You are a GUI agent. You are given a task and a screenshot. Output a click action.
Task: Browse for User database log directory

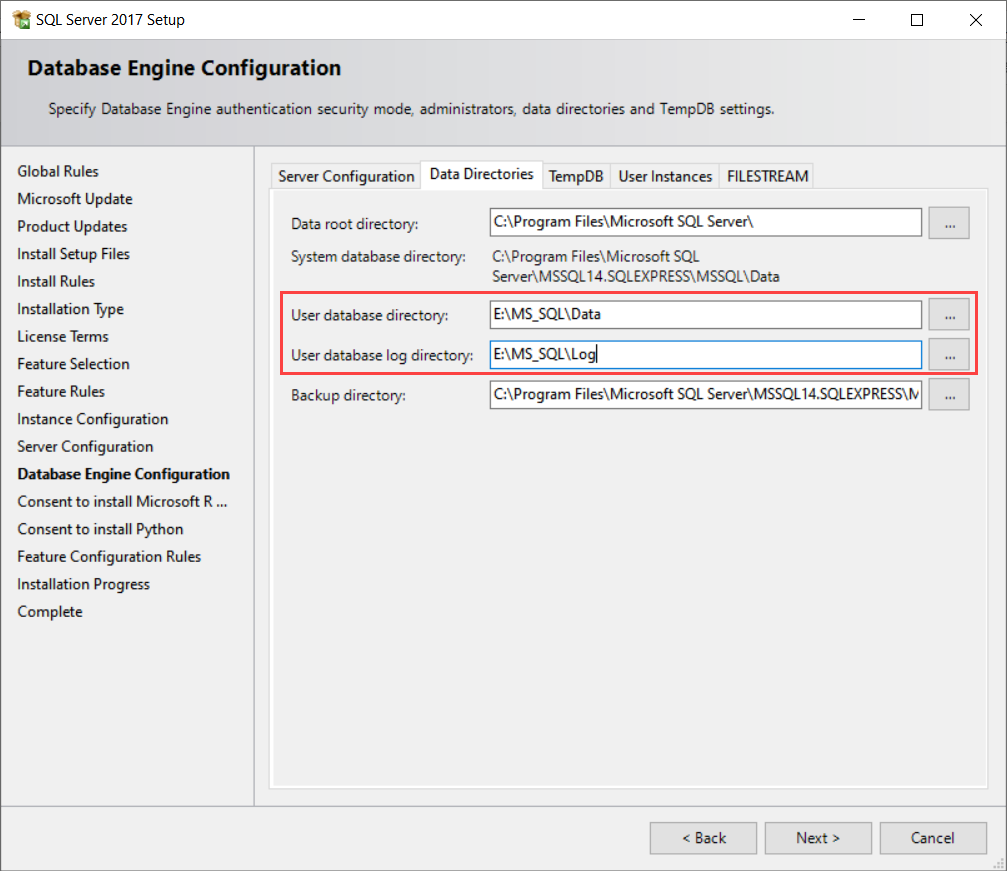point(949,354)
